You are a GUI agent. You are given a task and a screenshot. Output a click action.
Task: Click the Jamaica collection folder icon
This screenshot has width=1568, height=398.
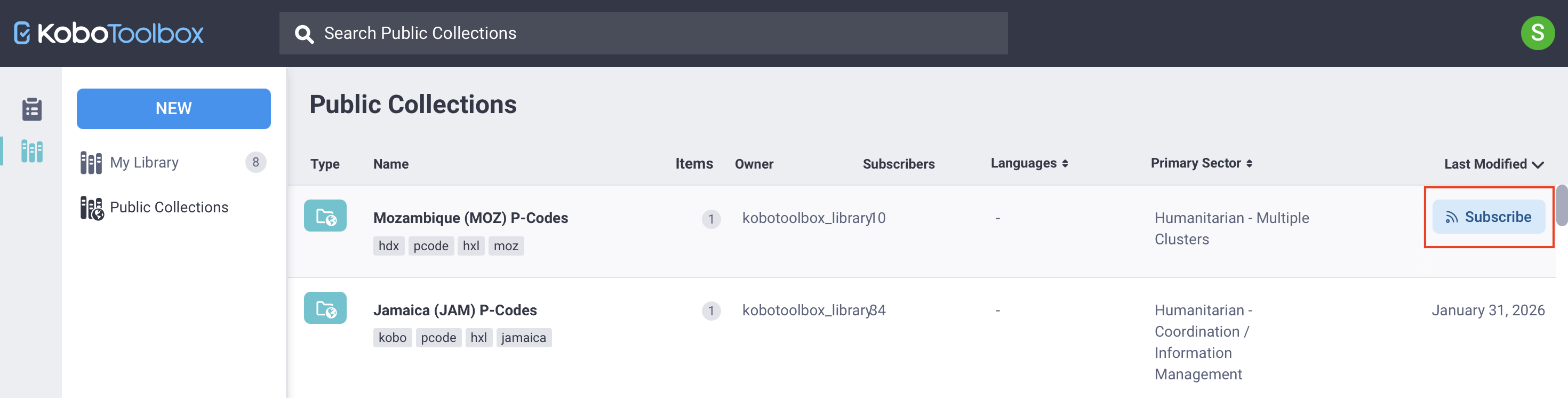click(325, 308)
